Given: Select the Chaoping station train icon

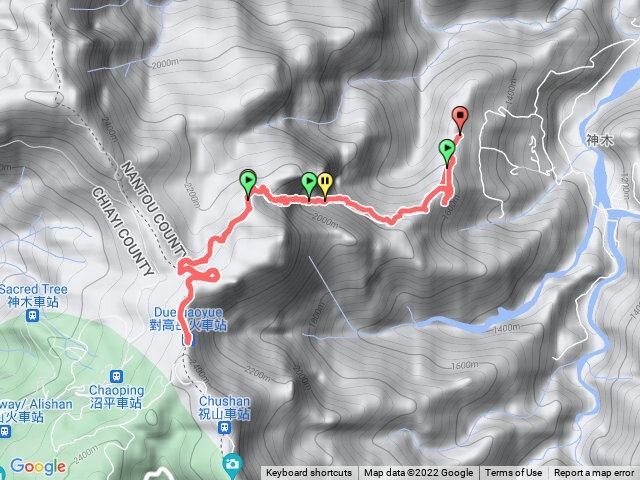Looking at the screenshot, I should (117, 376).
